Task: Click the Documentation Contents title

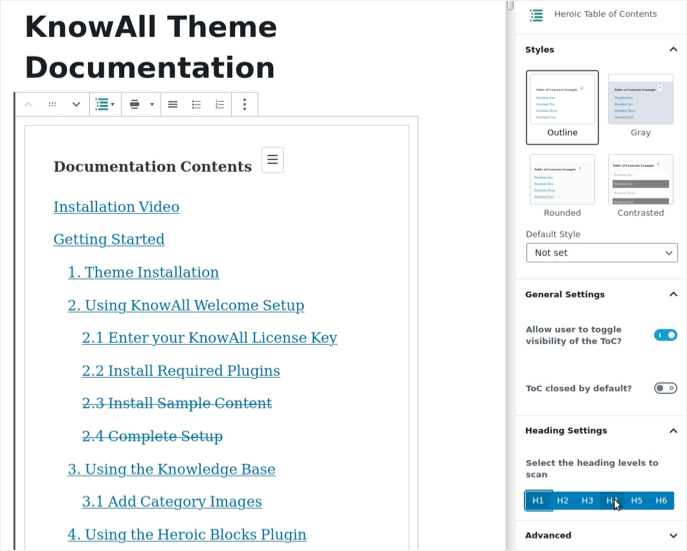Action: [x=152, y=166]
